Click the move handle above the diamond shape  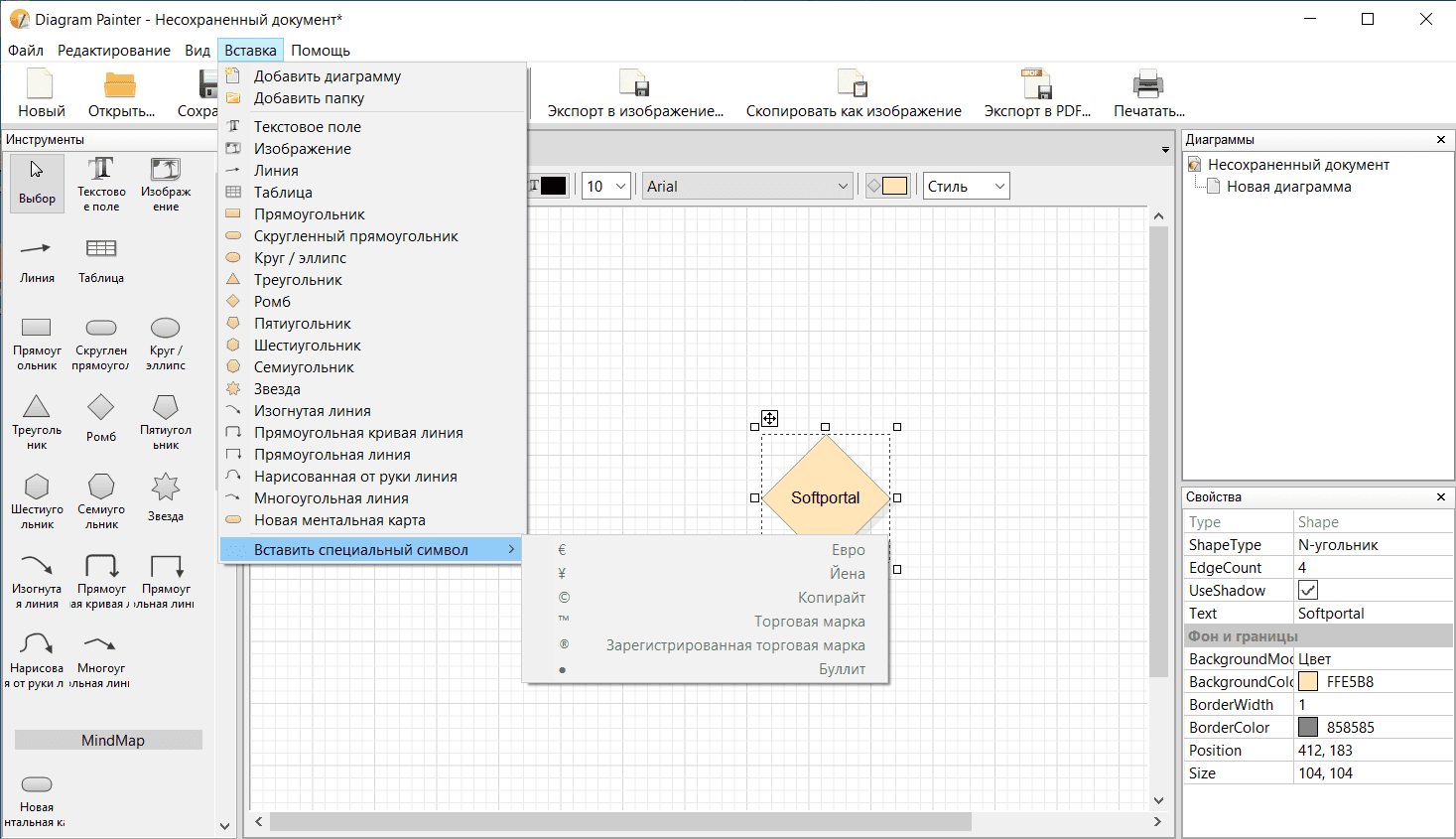pos(769,418)
